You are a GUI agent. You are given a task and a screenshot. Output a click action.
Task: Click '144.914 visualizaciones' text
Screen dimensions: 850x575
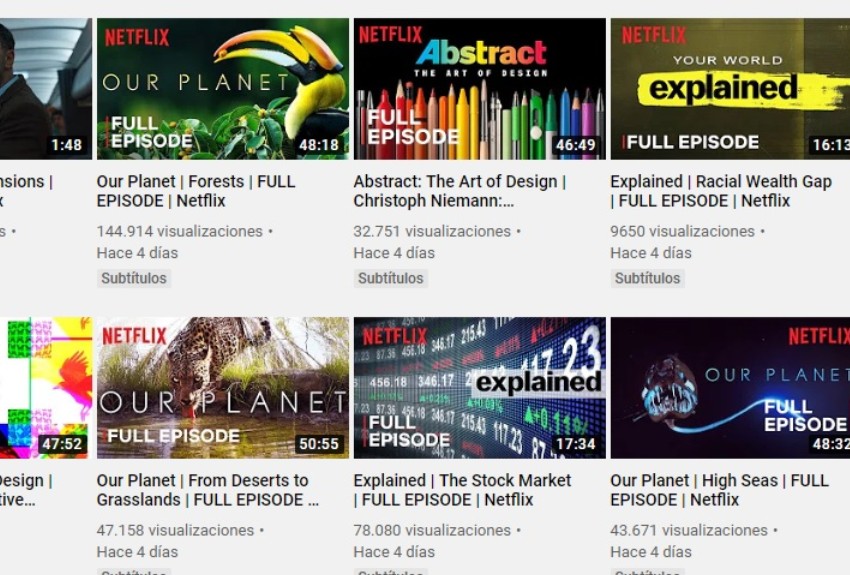tap(180, 231)
